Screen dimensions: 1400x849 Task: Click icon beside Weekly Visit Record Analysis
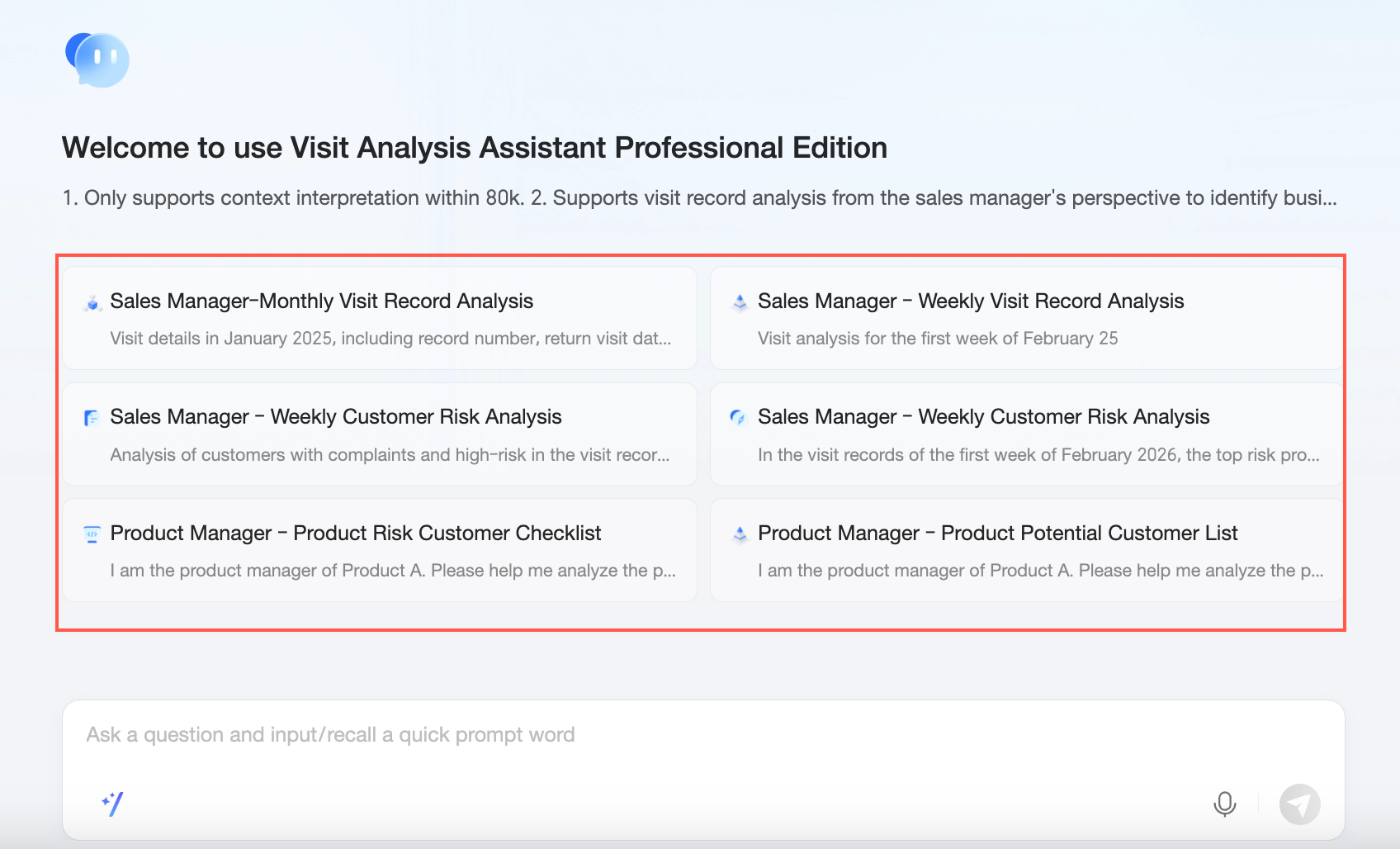pyautogui.click(x=740, y=303)
